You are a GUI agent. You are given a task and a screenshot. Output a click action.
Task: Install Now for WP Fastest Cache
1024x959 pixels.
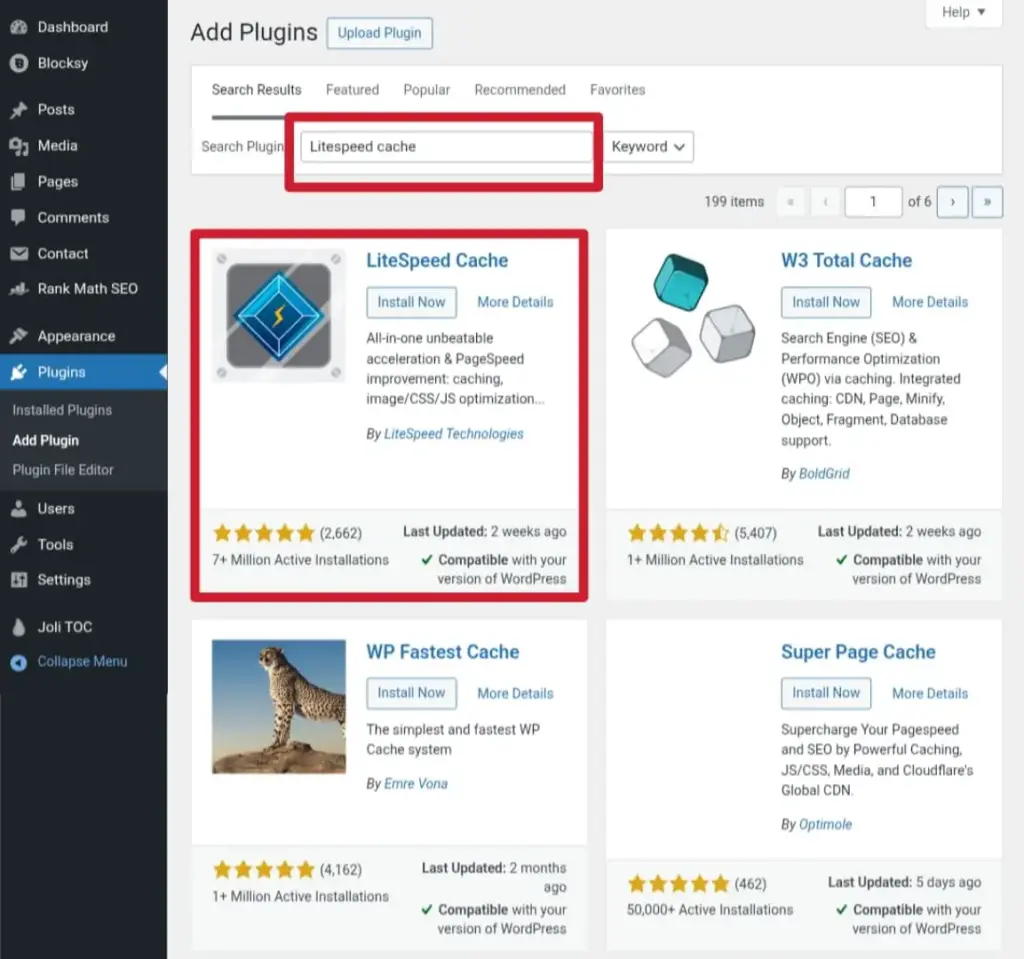pos(411,693)
